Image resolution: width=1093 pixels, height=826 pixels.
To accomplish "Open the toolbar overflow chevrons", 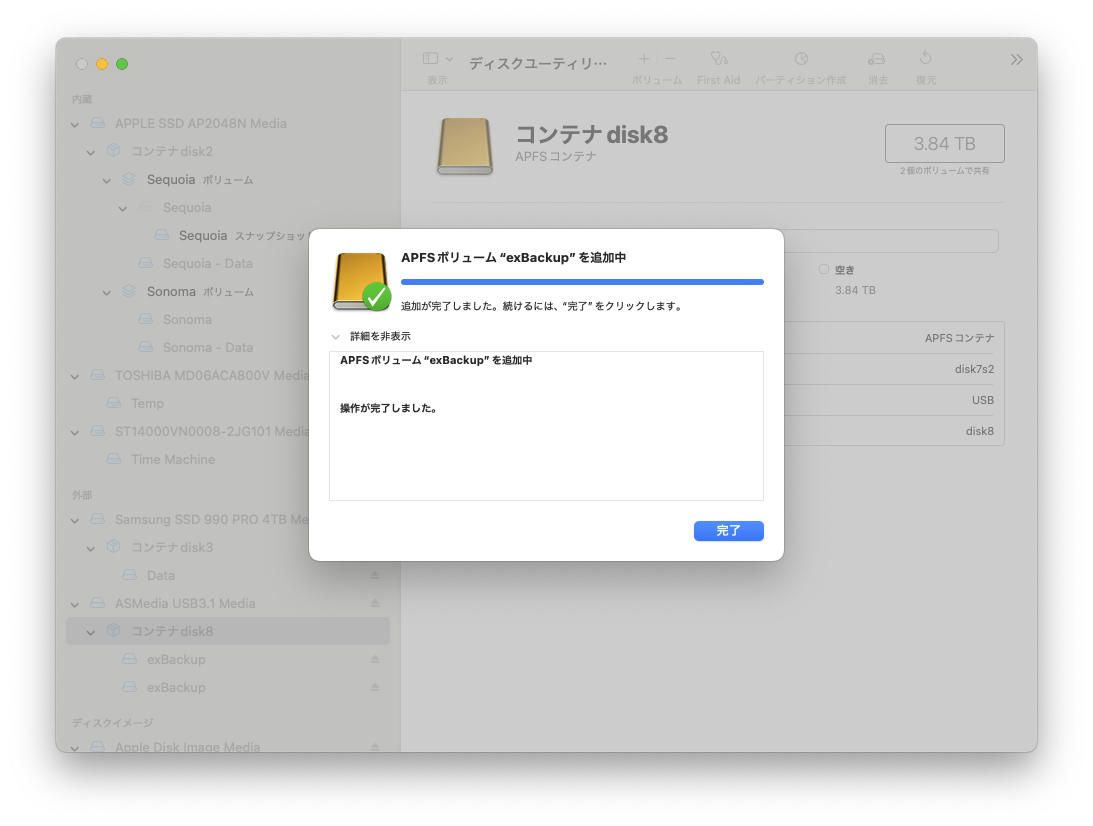I will click(1016, 60).
